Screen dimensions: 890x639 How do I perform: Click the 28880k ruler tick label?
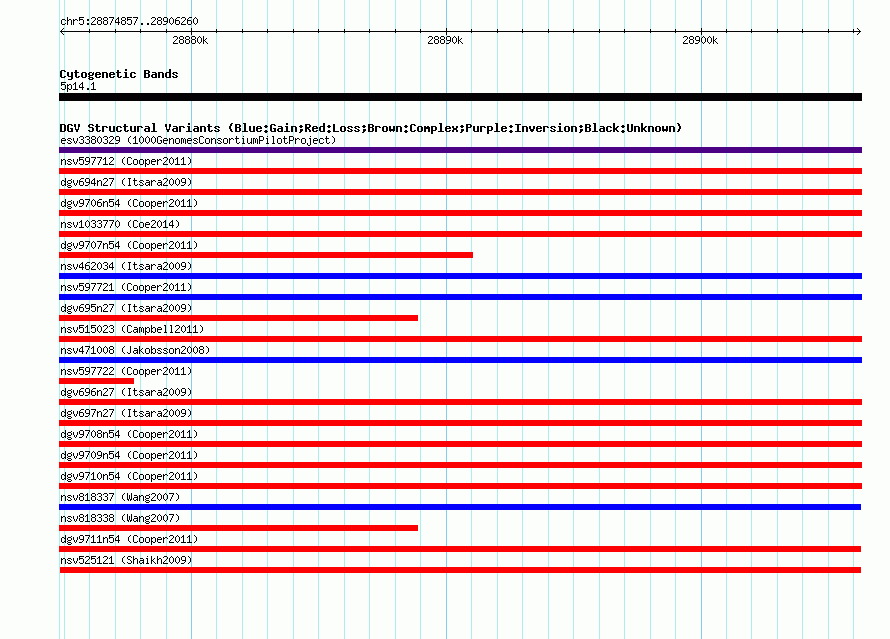point(190,40)
